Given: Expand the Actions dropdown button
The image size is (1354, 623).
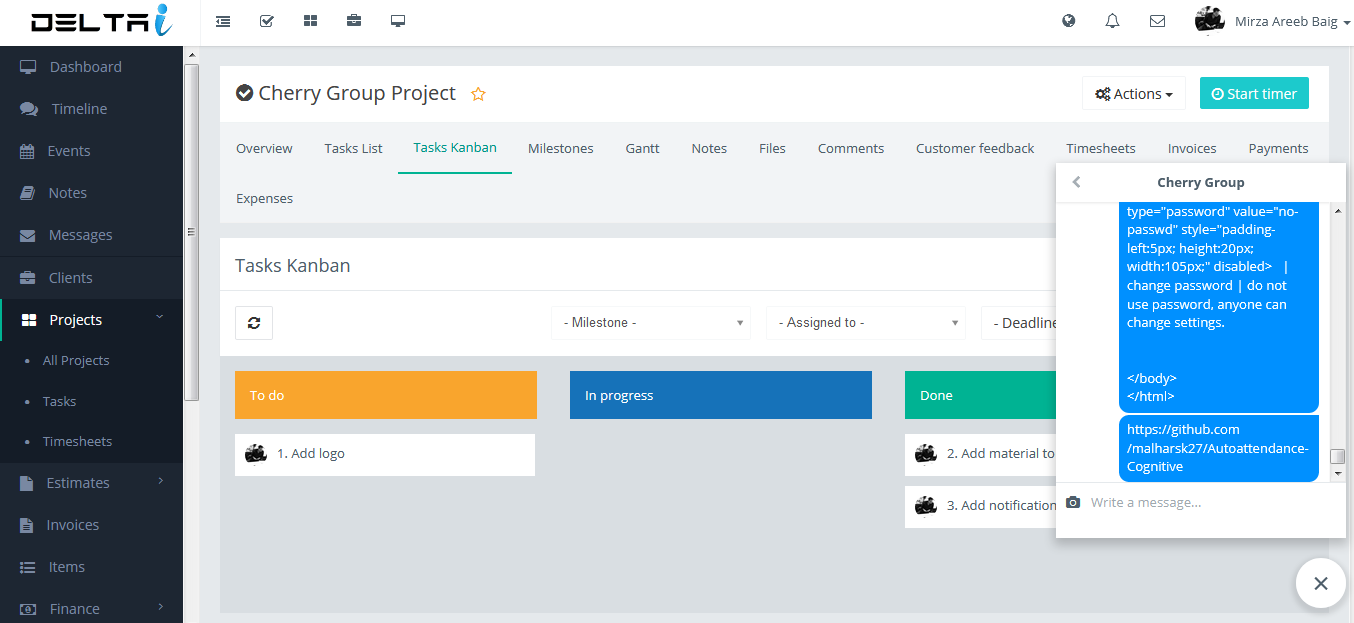Looking at the screenshot, I should (1133, 94).
